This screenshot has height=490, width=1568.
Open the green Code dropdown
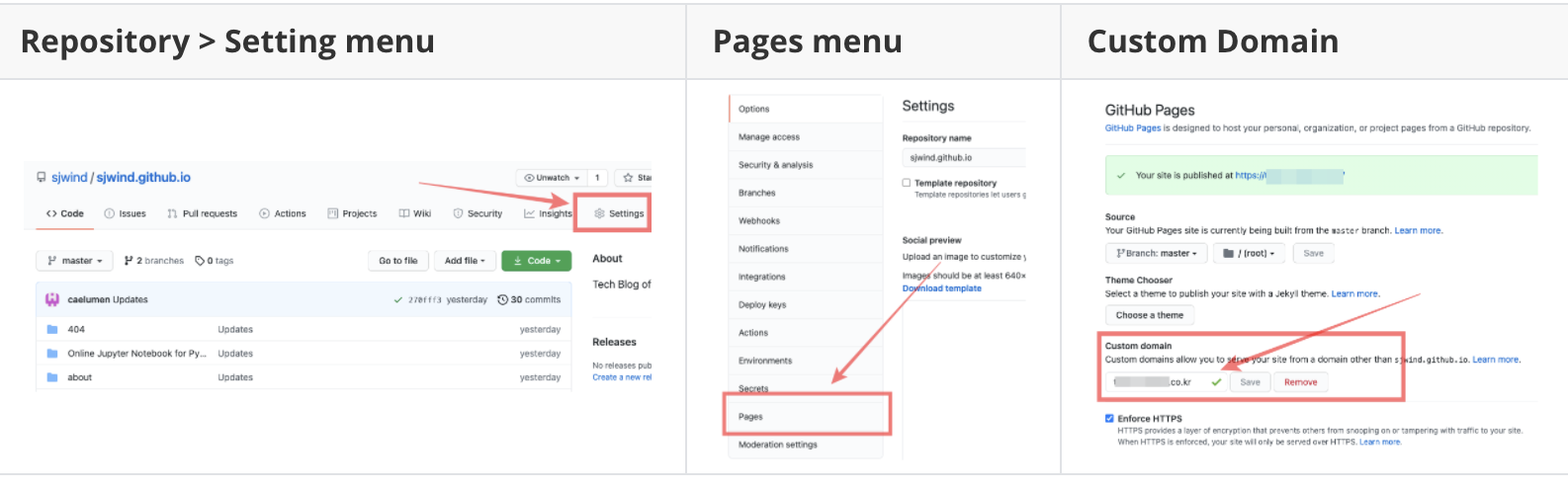tap(537, 261)
